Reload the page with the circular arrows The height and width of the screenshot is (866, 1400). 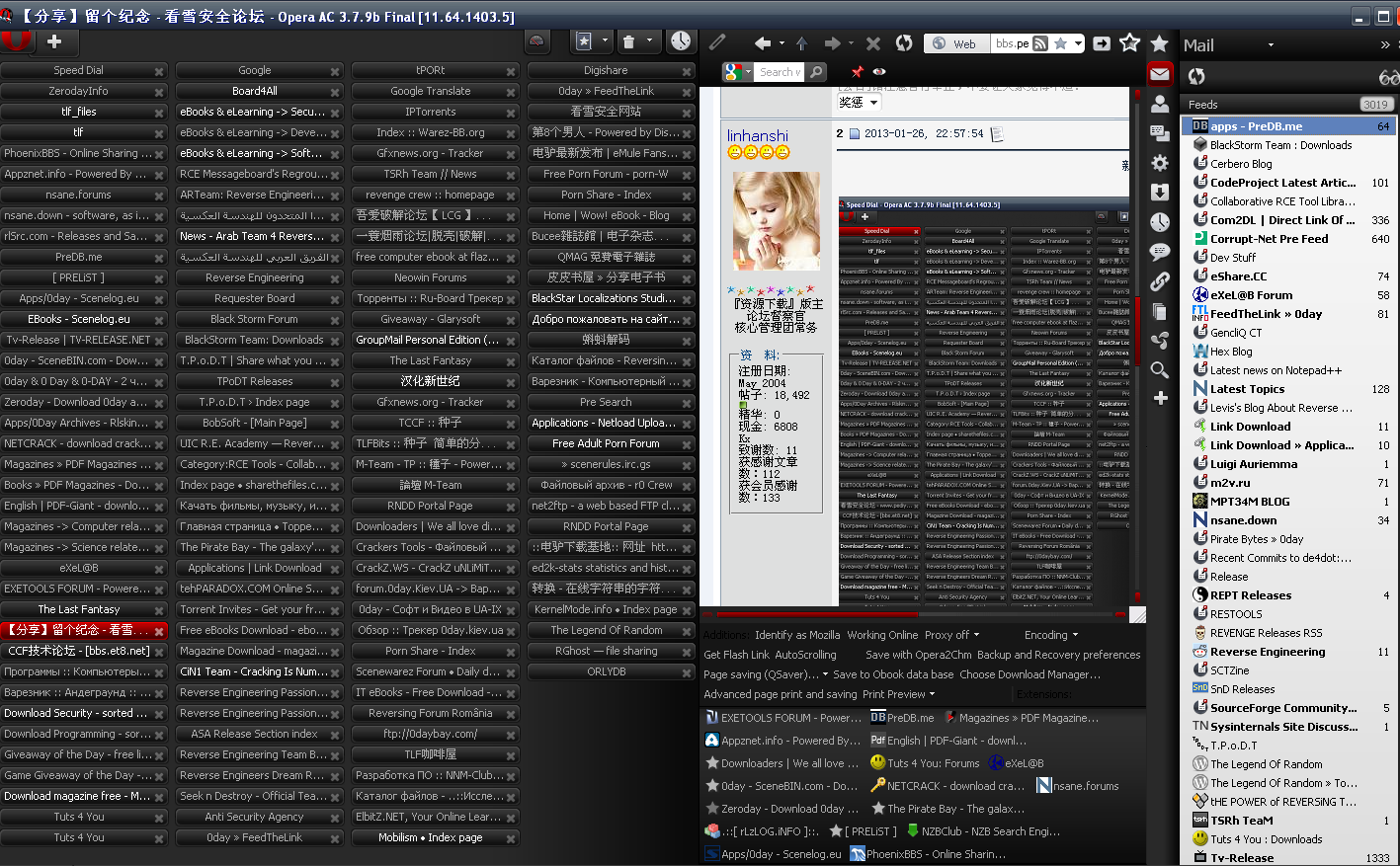pyautogui.click(x=904, y=43)
